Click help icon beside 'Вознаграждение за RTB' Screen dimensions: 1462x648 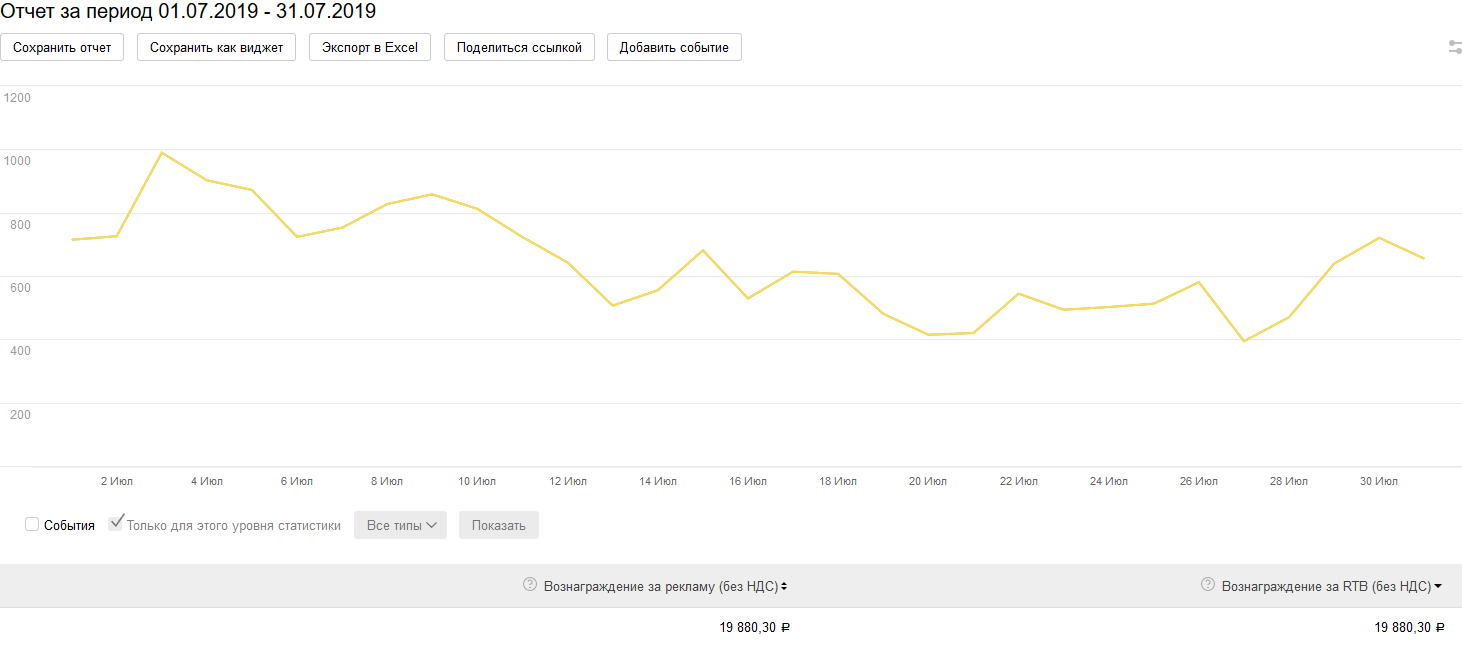click(x=1208, y=585)
